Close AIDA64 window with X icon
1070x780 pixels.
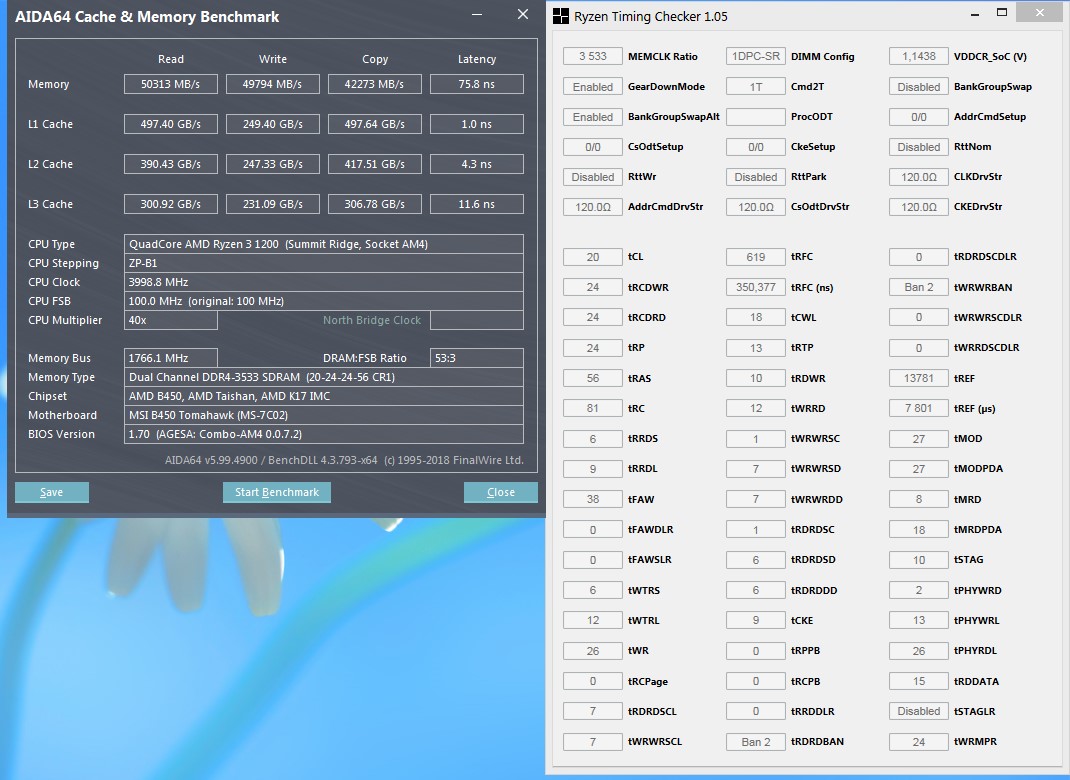click(x=523, y=14)
